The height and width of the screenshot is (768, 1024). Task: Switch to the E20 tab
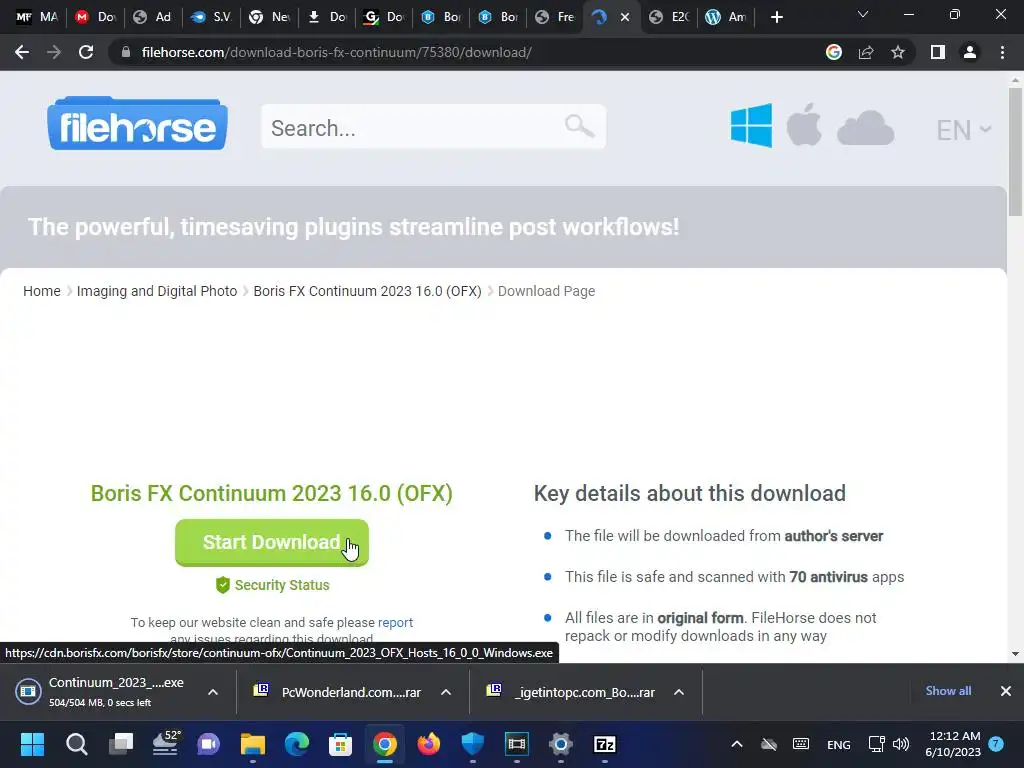click(669, 17)
